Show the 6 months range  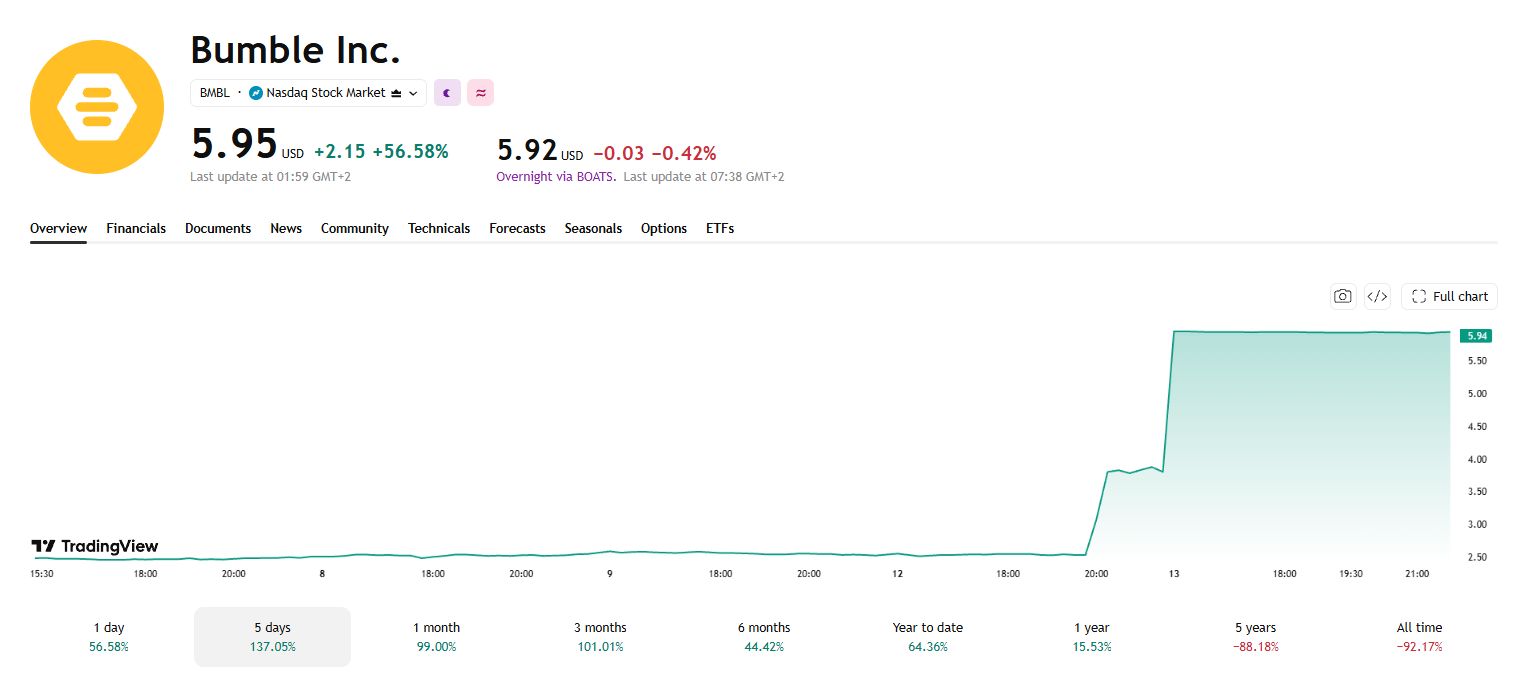coord(764,637)
